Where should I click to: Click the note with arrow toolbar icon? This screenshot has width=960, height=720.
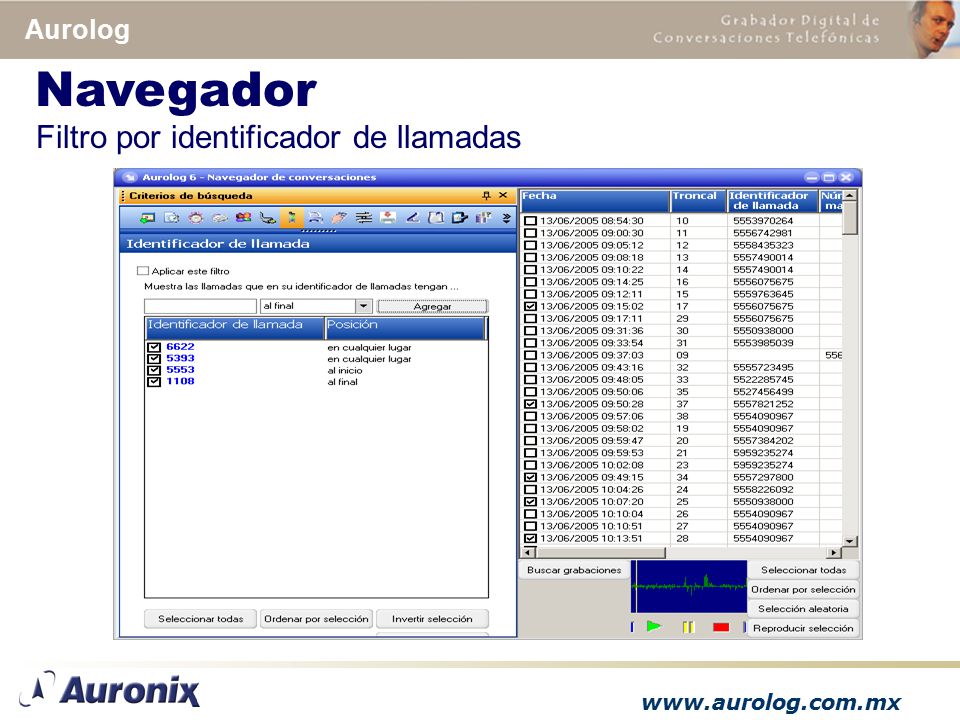(460, 217)
